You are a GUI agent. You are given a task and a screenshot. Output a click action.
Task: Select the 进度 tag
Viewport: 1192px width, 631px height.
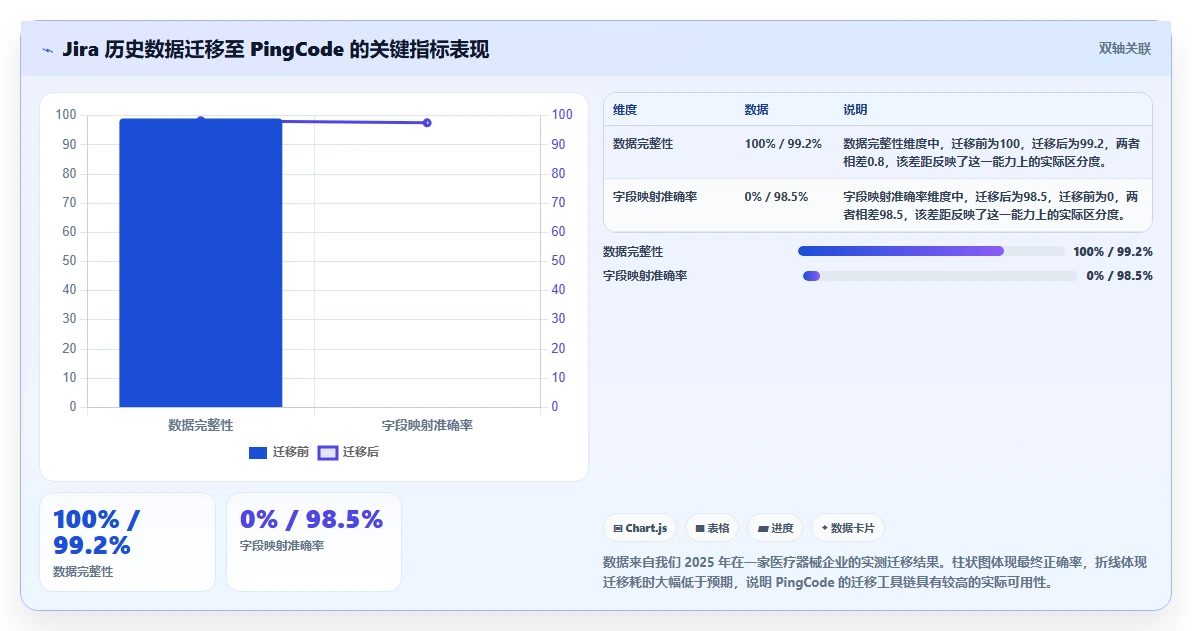tap(775, 528)
